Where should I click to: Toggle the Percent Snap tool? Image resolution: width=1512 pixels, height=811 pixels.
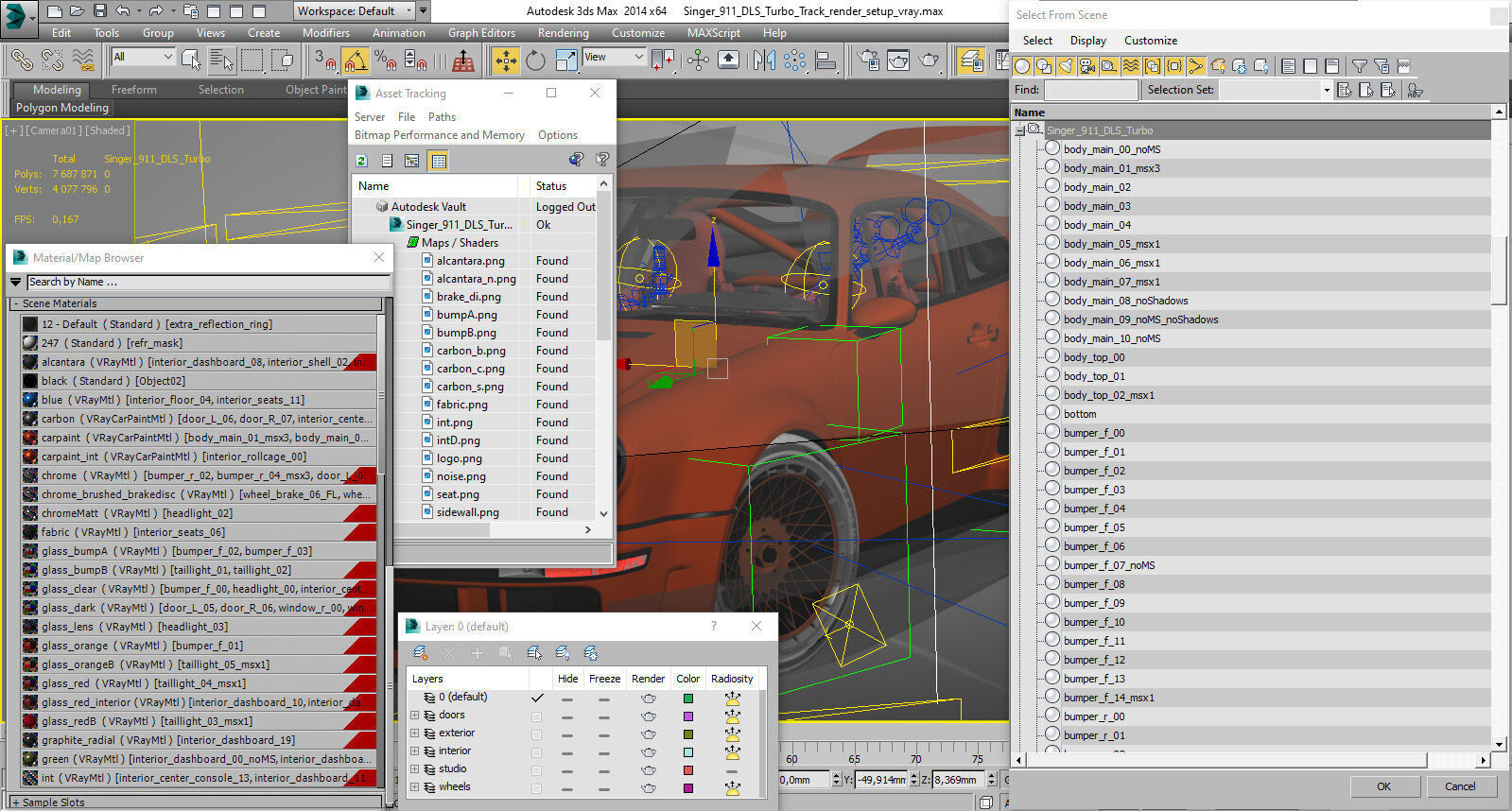coord(385,60)
